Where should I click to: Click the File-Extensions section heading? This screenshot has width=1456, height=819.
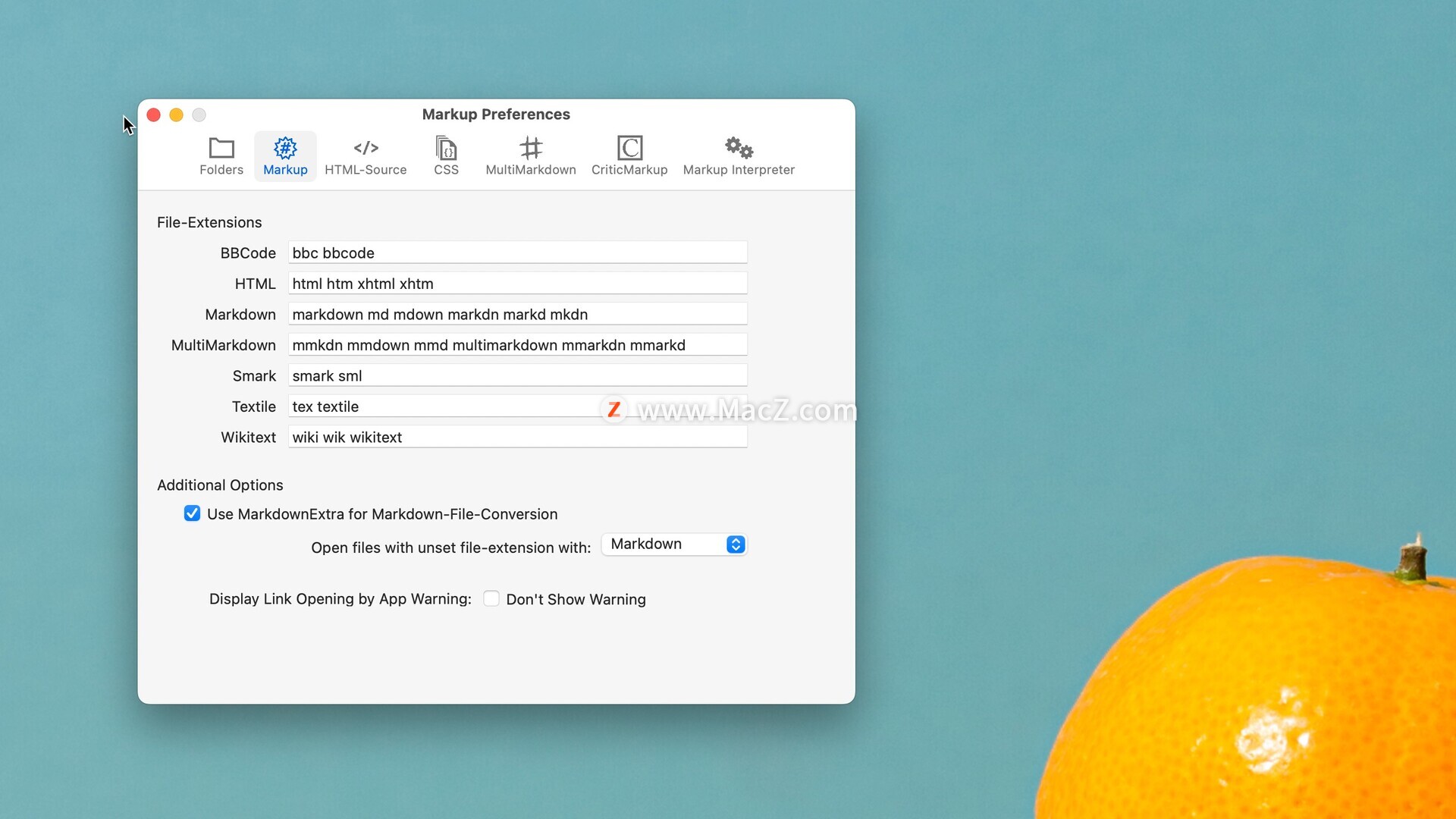point(209,222)
